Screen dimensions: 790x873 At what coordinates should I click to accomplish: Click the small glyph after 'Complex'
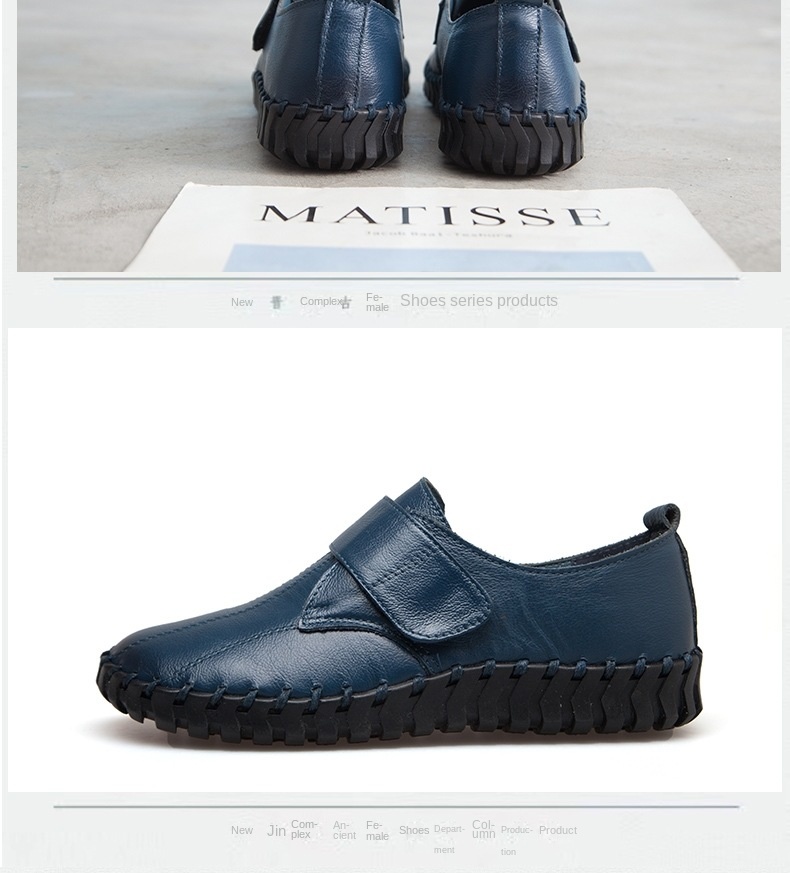click(x=346, y=302)
